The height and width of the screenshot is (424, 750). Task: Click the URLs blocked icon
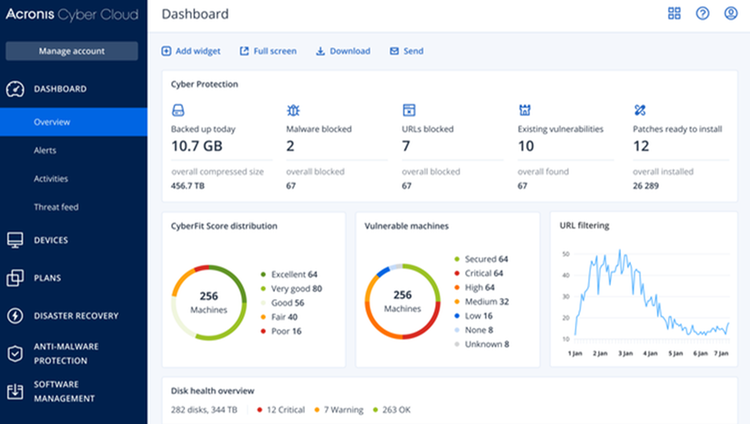408,110
